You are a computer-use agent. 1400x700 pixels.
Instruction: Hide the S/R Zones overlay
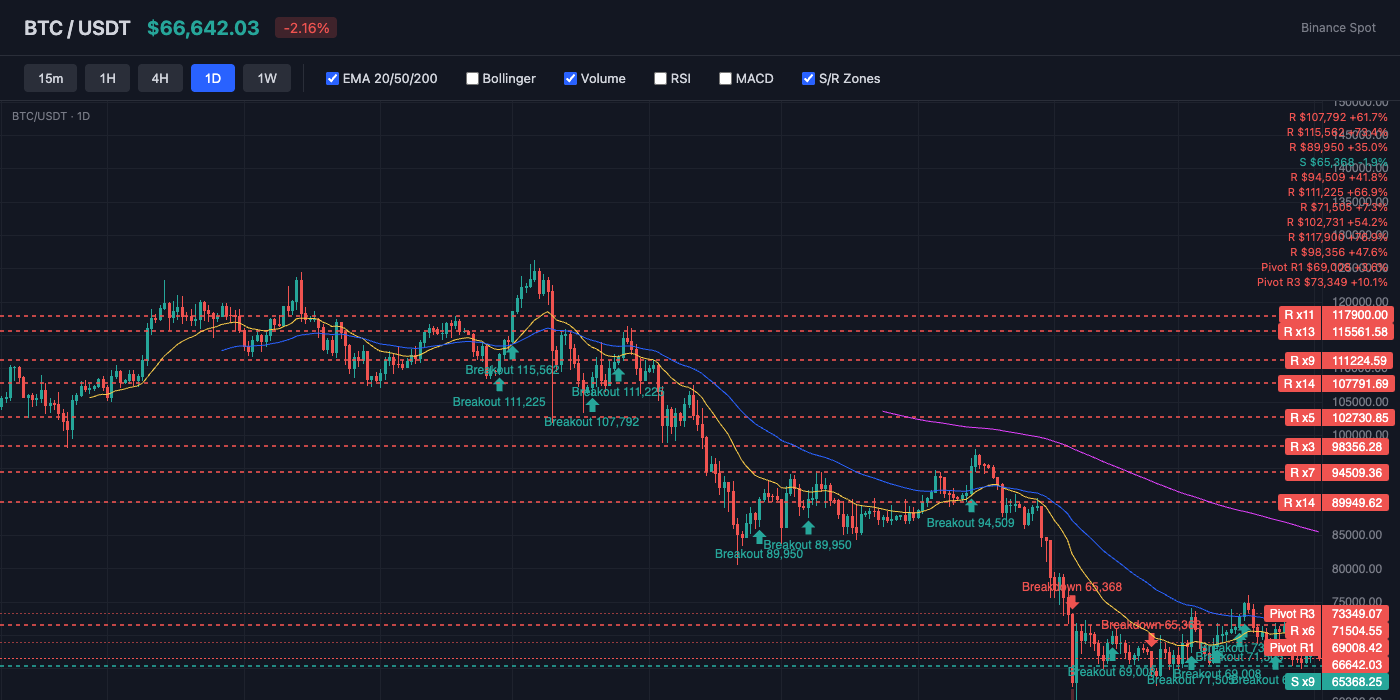(808, 78)
